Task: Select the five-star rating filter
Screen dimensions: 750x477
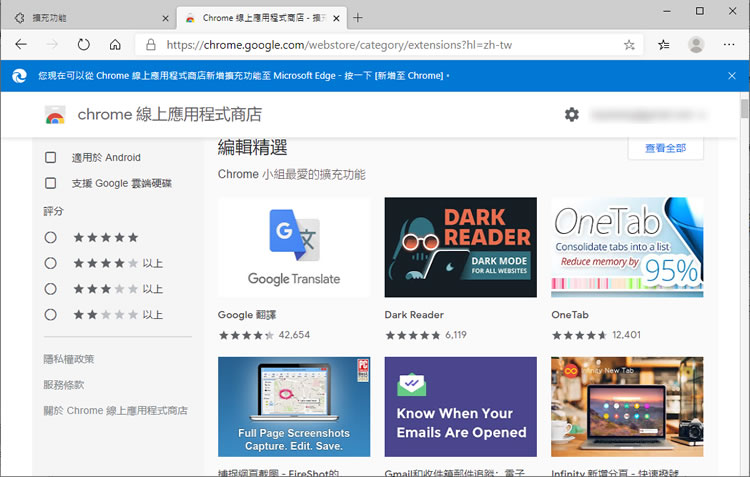Action: click(50, 237)
